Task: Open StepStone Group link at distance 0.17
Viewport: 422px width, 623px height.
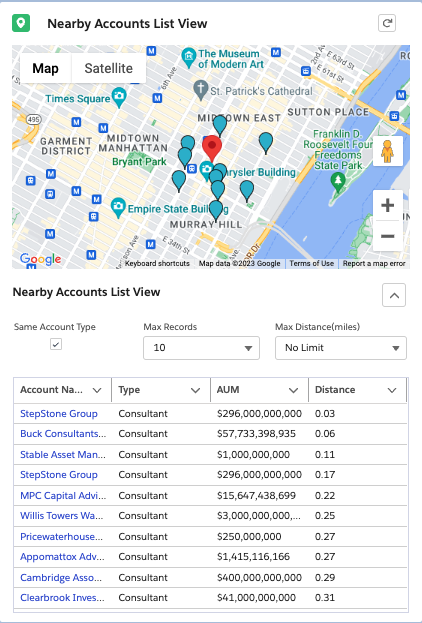Action: [59, 474]
